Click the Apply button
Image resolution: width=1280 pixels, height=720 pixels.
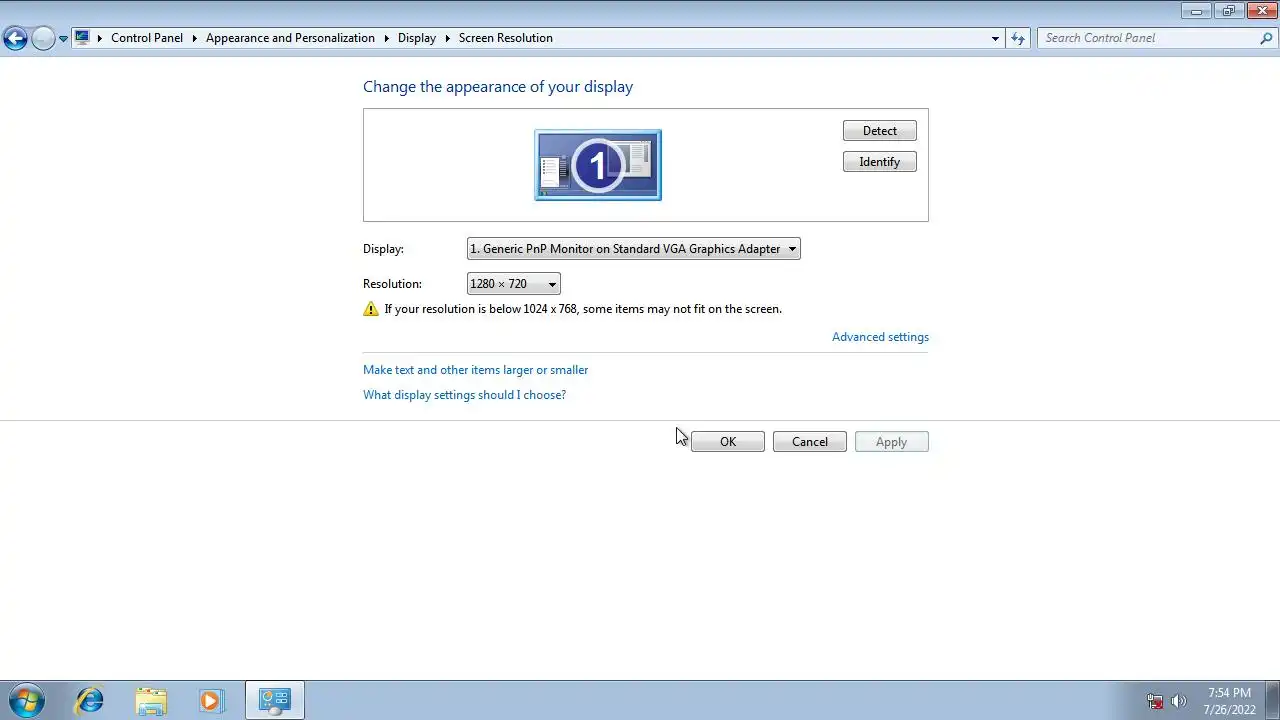coord(892,442)
